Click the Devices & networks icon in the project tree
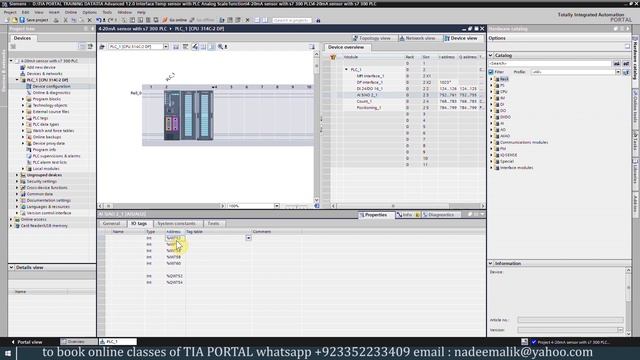Viewport: 640px width, 360px height. [x=23, y=73]
